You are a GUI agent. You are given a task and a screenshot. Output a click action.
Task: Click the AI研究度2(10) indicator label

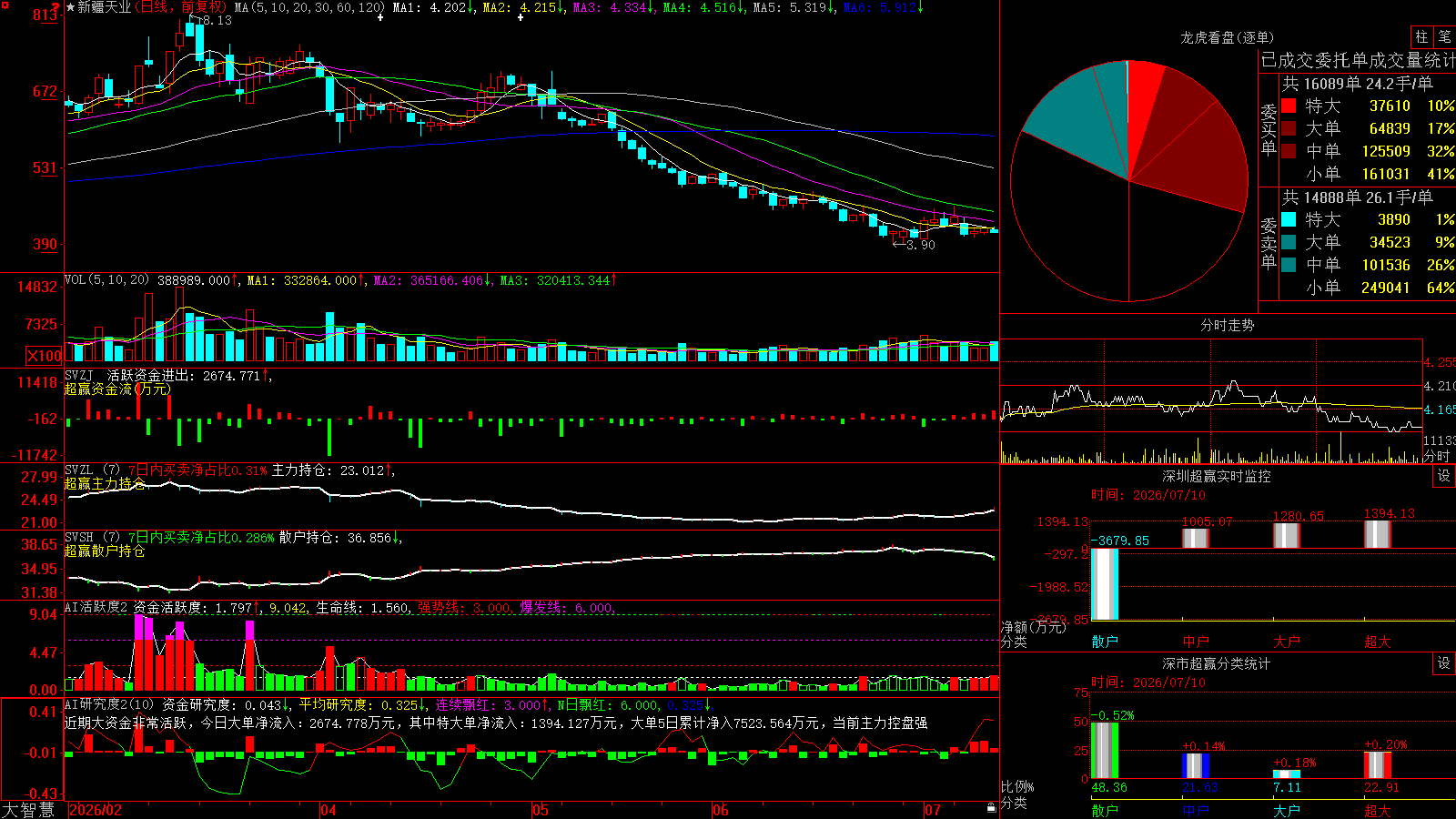click(109, 704)
